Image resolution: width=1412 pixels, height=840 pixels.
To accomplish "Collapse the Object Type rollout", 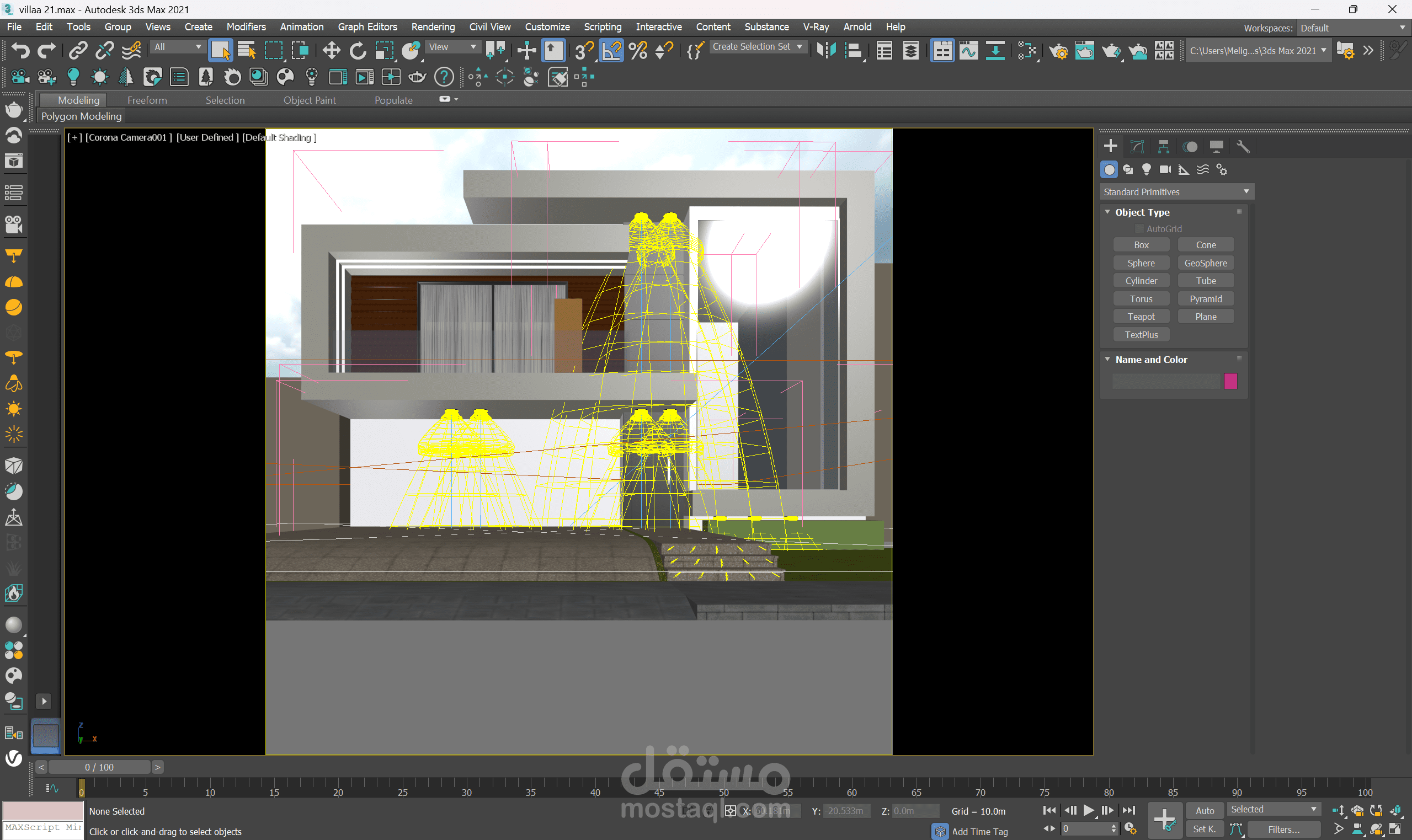I will pyautogui.click(x=1107, y=212).
